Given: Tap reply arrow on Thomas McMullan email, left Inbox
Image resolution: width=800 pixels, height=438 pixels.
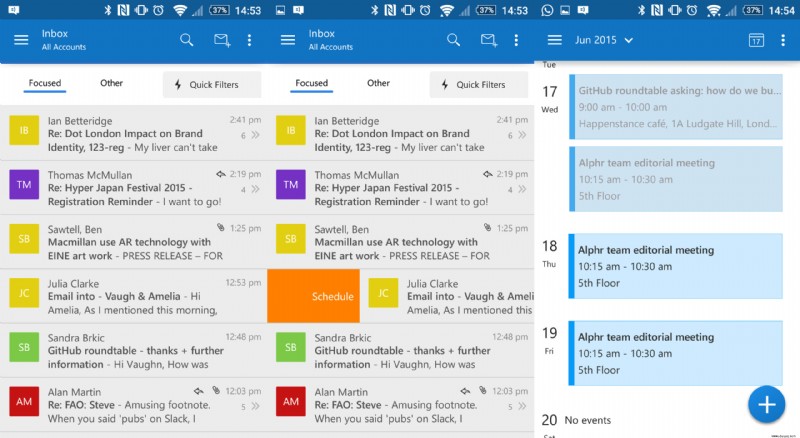Looking at the screenshot, I should tap(220, 174).
